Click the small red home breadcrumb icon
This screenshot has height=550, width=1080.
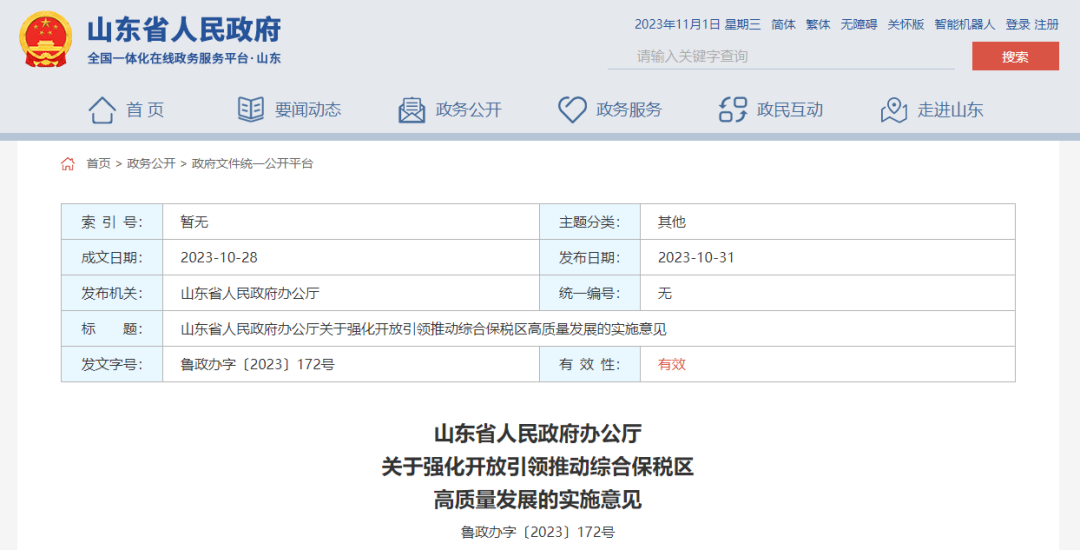tap(68, 164)
